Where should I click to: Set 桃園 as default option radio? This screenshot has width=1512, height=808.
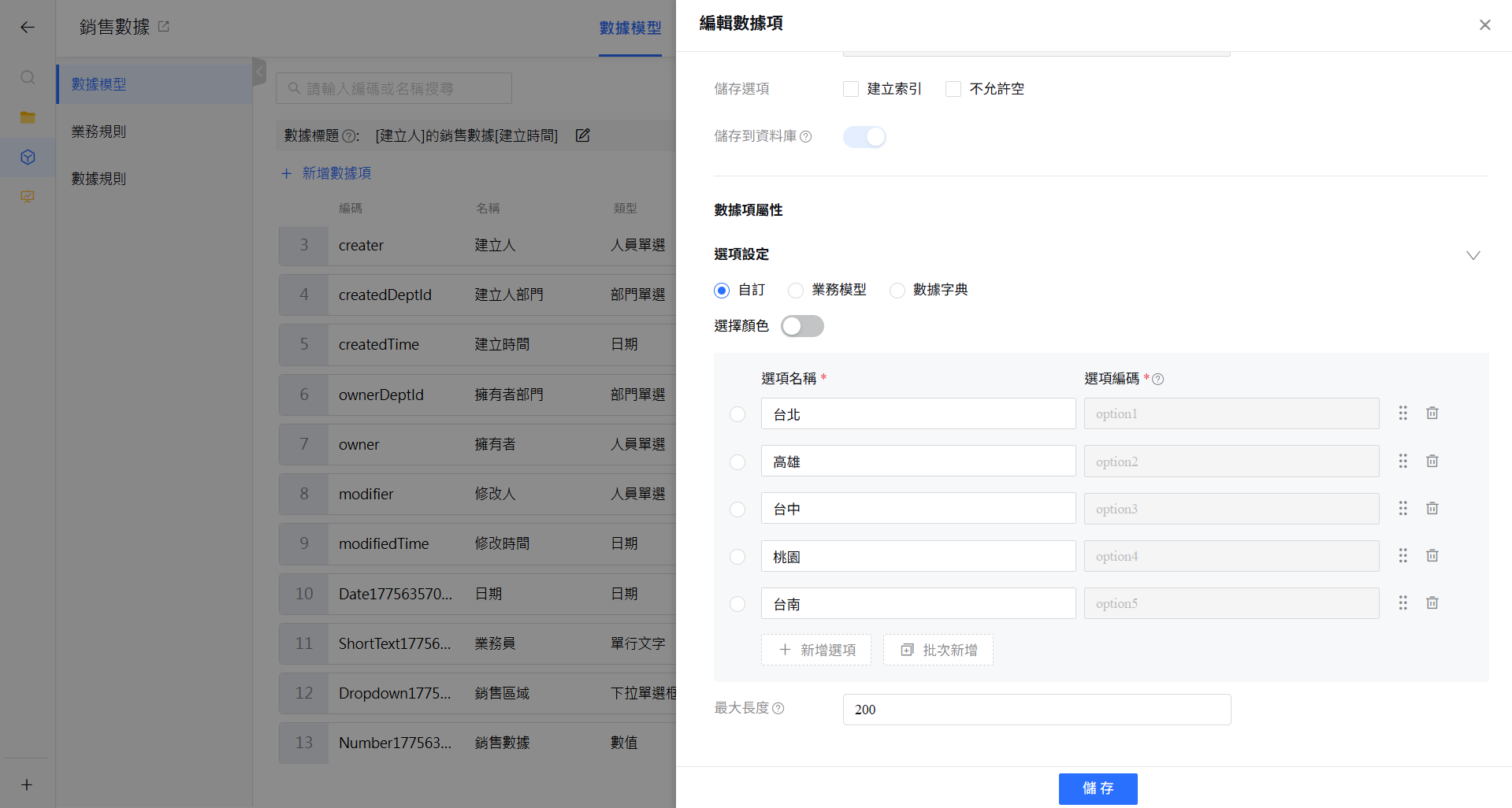[737, 557]
